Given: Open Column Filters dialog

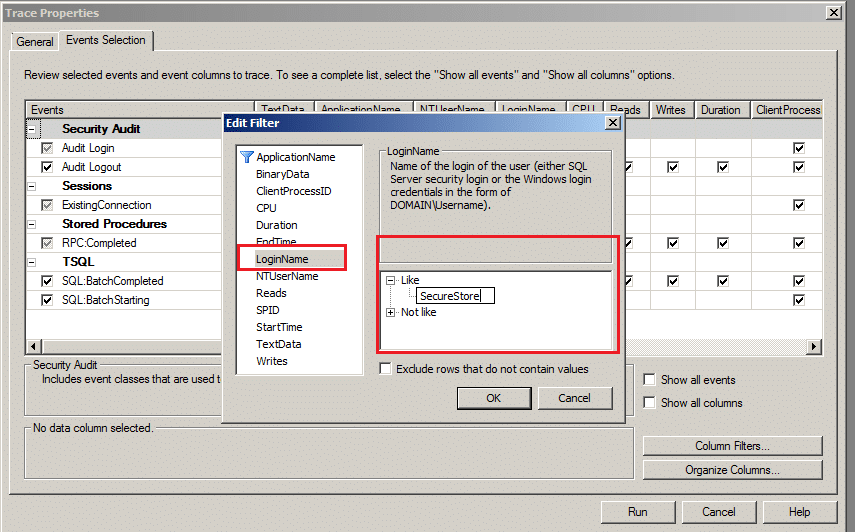Looking at the screenshot, I should (x=732, y=446).
